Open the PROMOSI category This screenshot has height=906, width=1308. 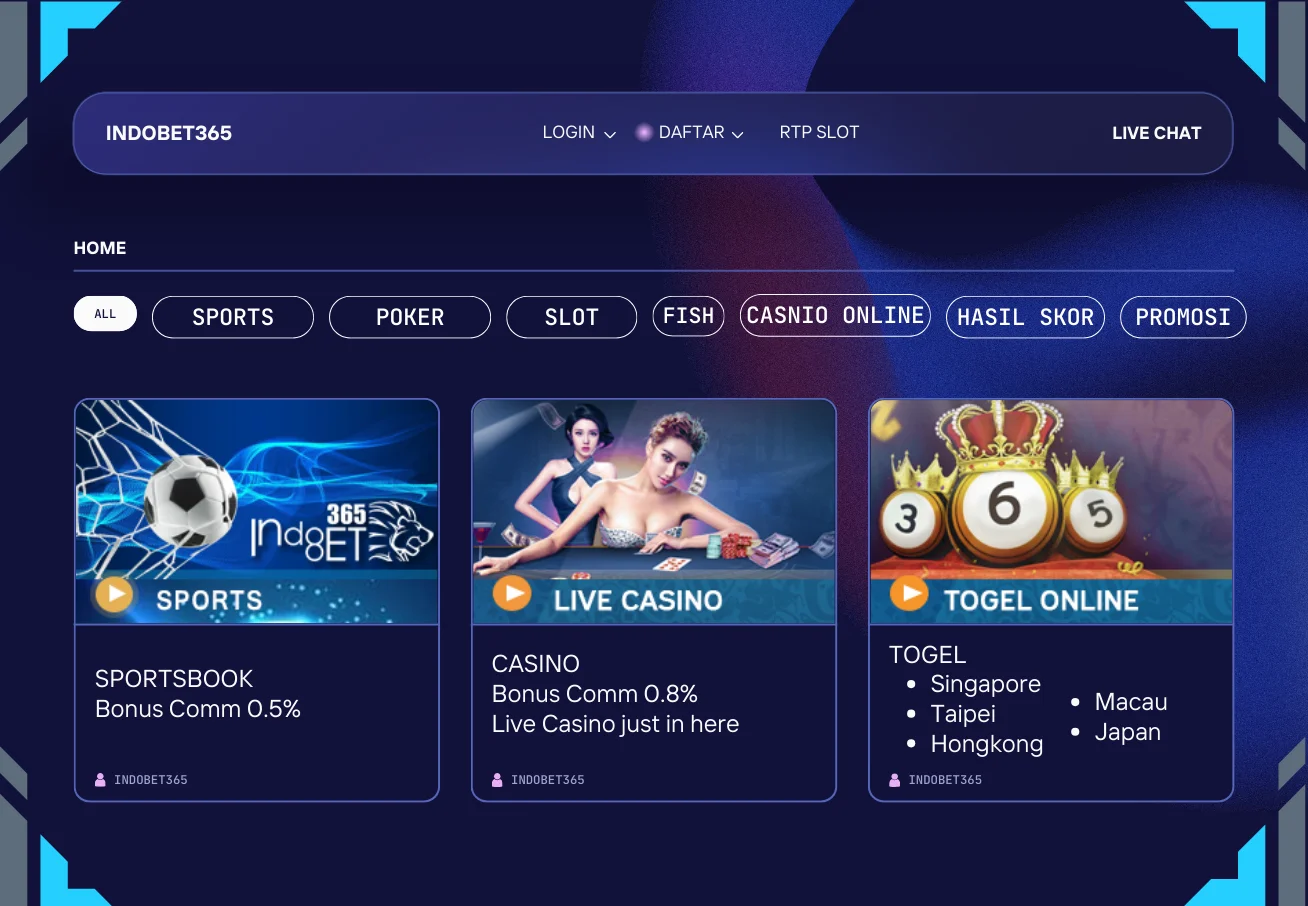[1183, 317]
